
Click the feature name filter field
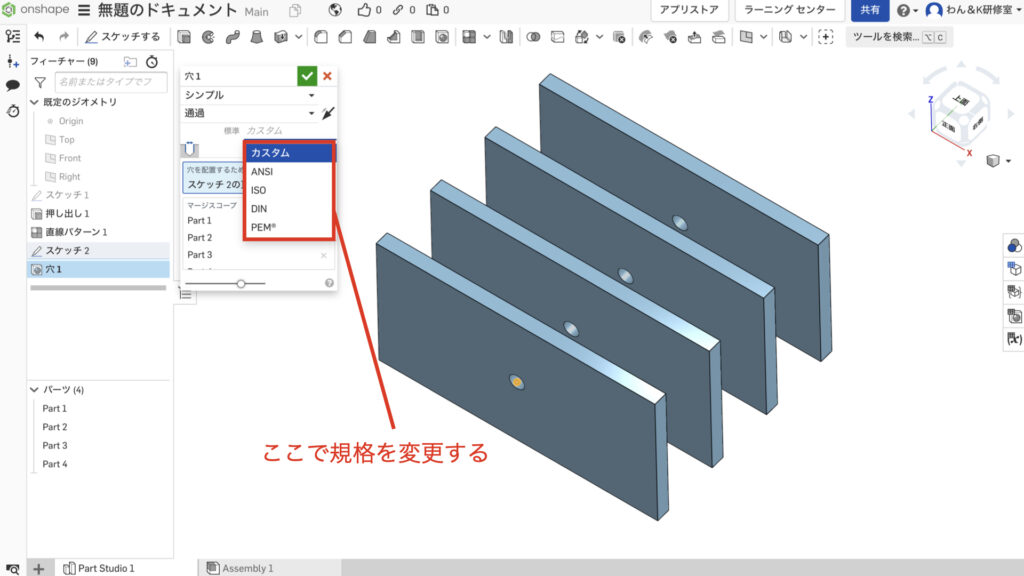111,82
